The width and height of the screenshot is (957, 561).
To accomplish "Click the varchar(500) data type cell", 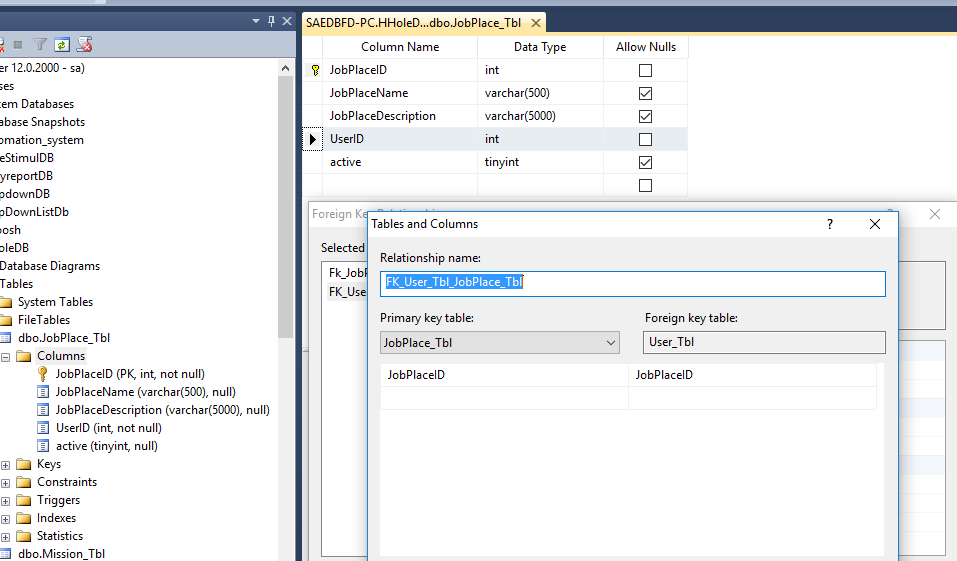I will coord(540,93).
